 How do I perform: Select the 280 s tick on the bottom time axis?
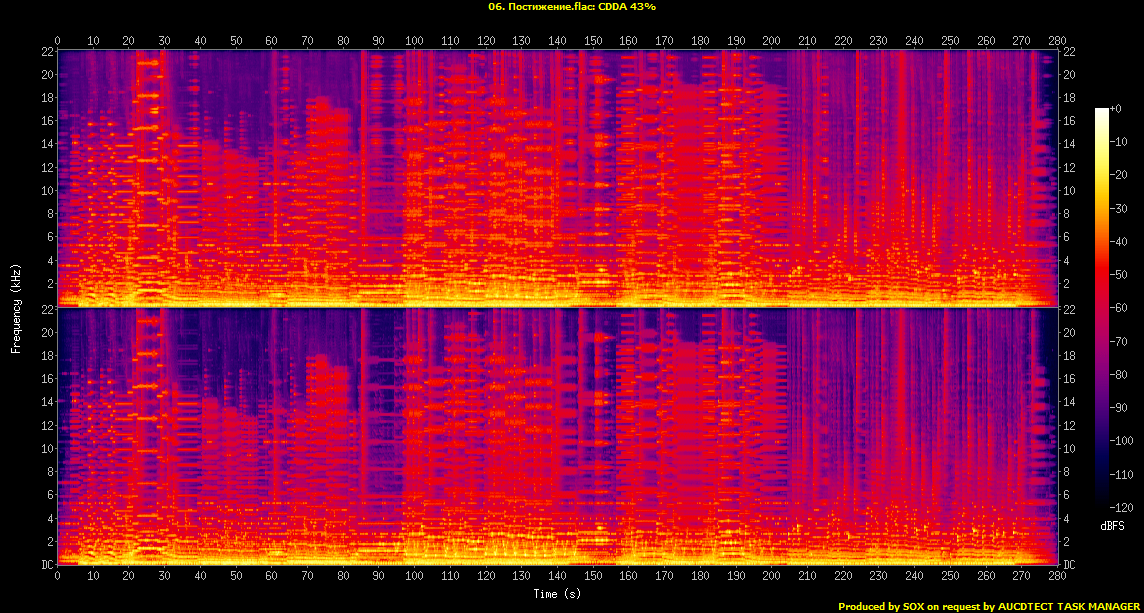pos(1057,577)
